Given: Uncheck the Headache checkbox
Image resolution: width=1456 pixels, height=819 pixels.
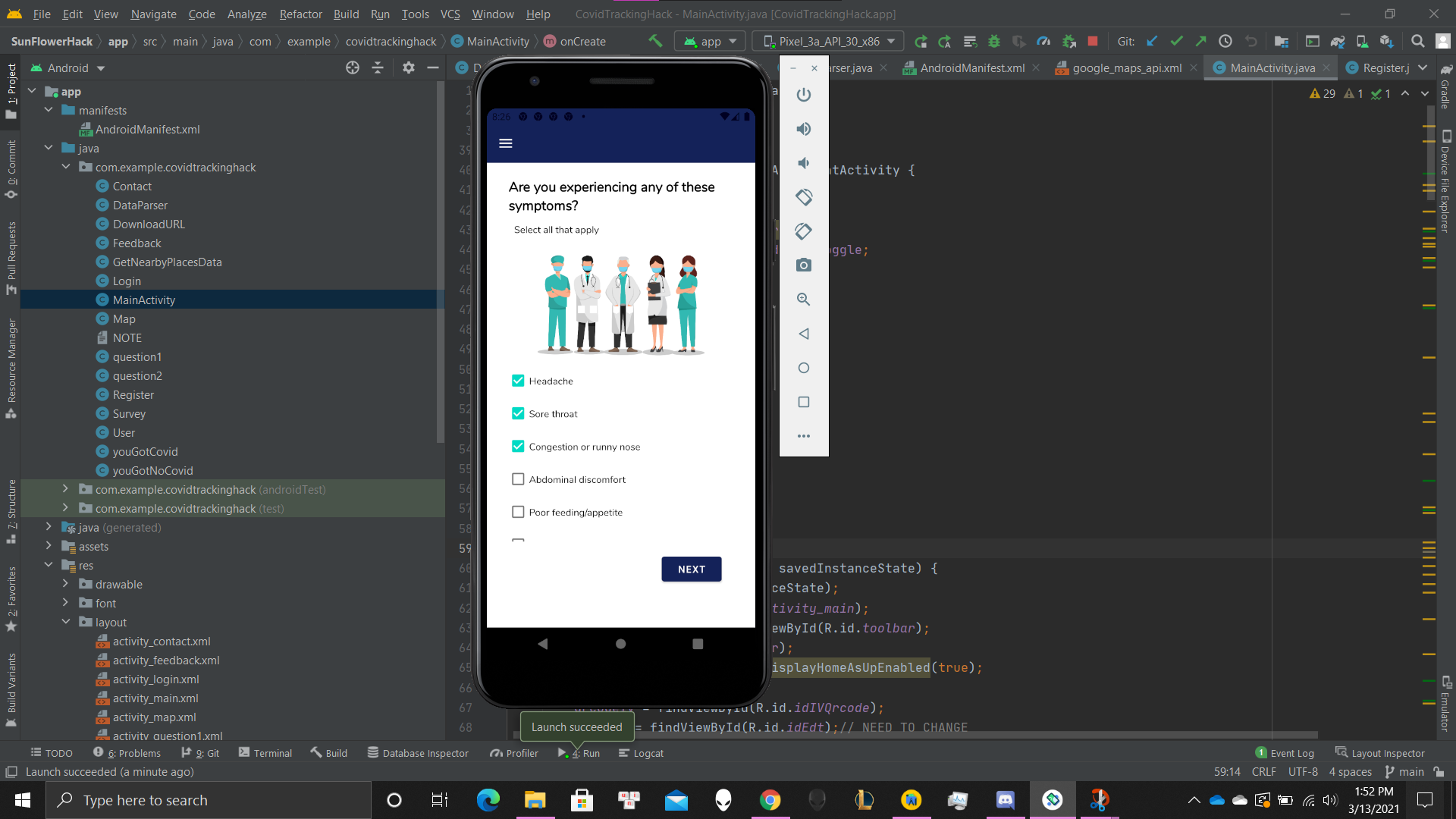Looking at the screenshot, I should (x=518, y=381).
